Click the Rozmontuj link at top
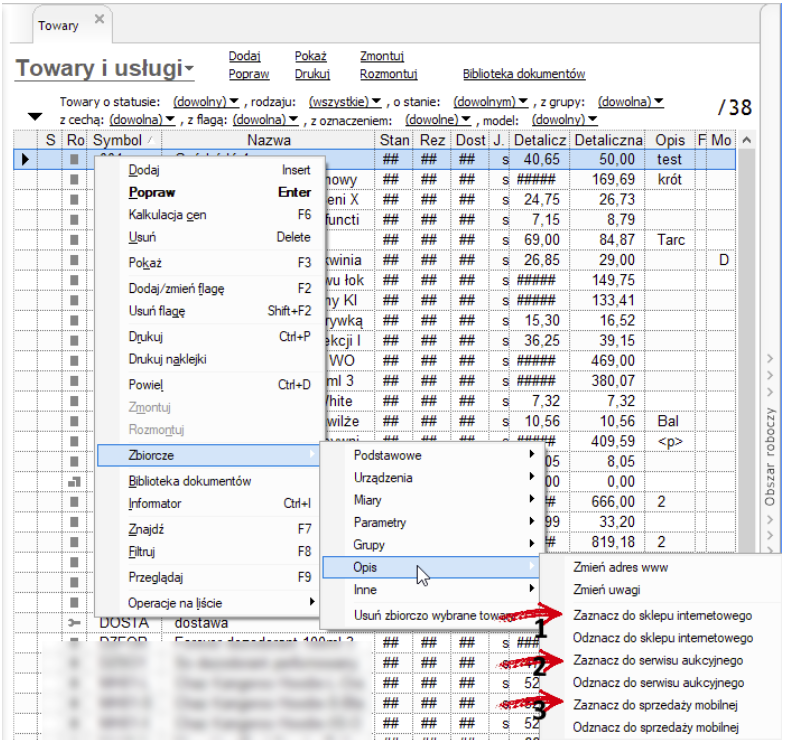The height and width of the screenshot is (746, 789). (388, 74)
